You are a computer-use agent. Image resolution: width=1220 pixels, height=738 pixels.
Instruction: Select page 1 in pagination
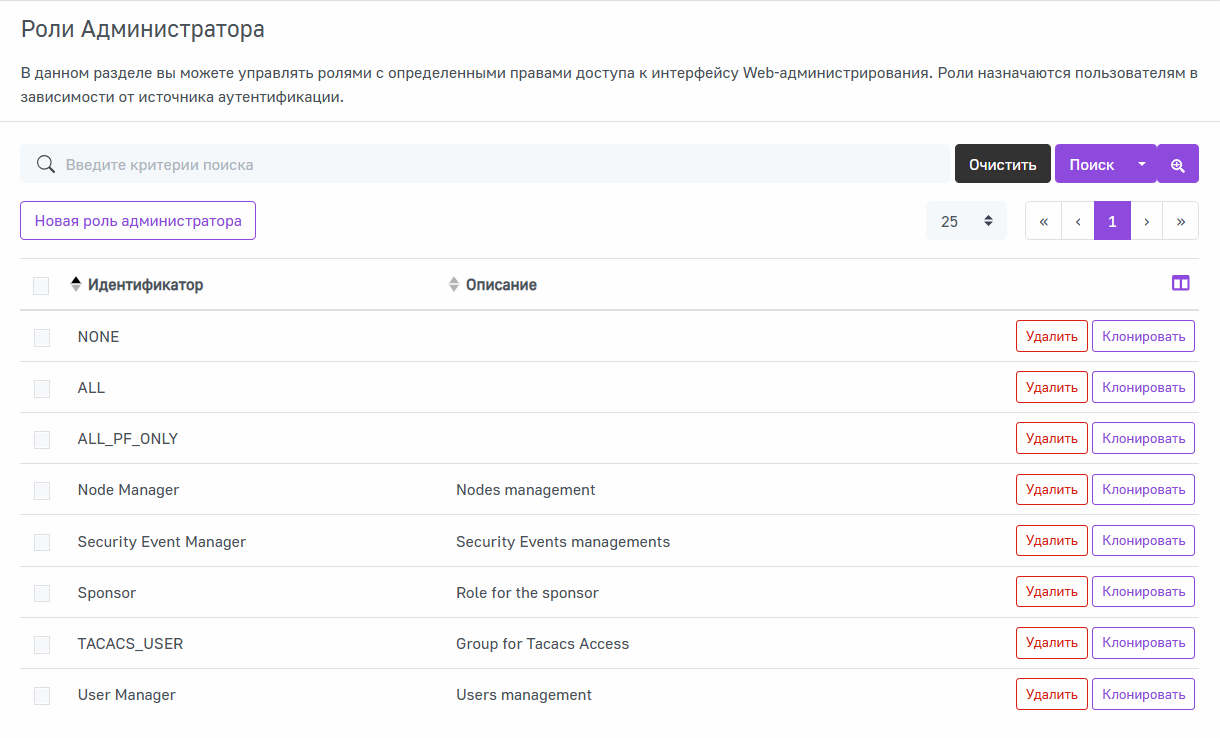pos(1112,221)
